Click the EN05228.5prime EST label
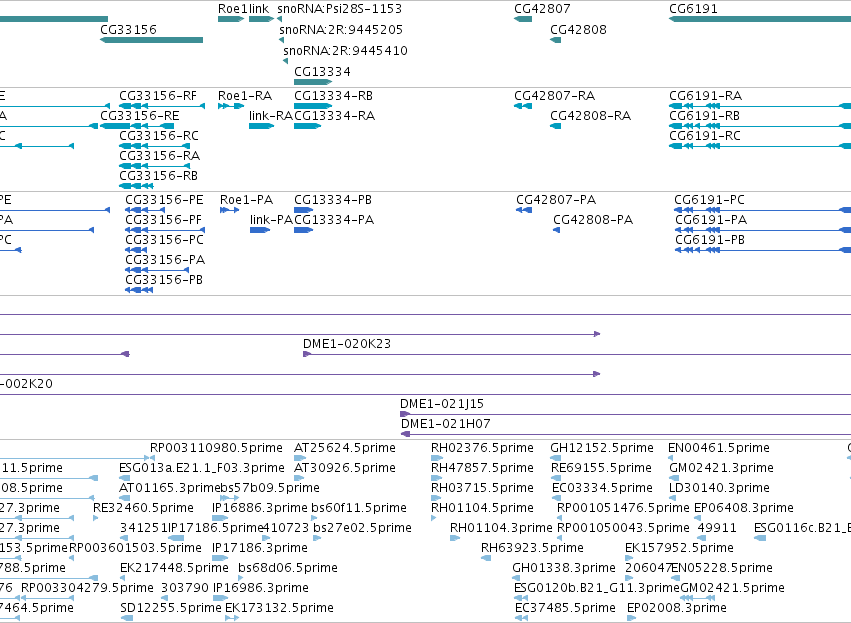 722,568
